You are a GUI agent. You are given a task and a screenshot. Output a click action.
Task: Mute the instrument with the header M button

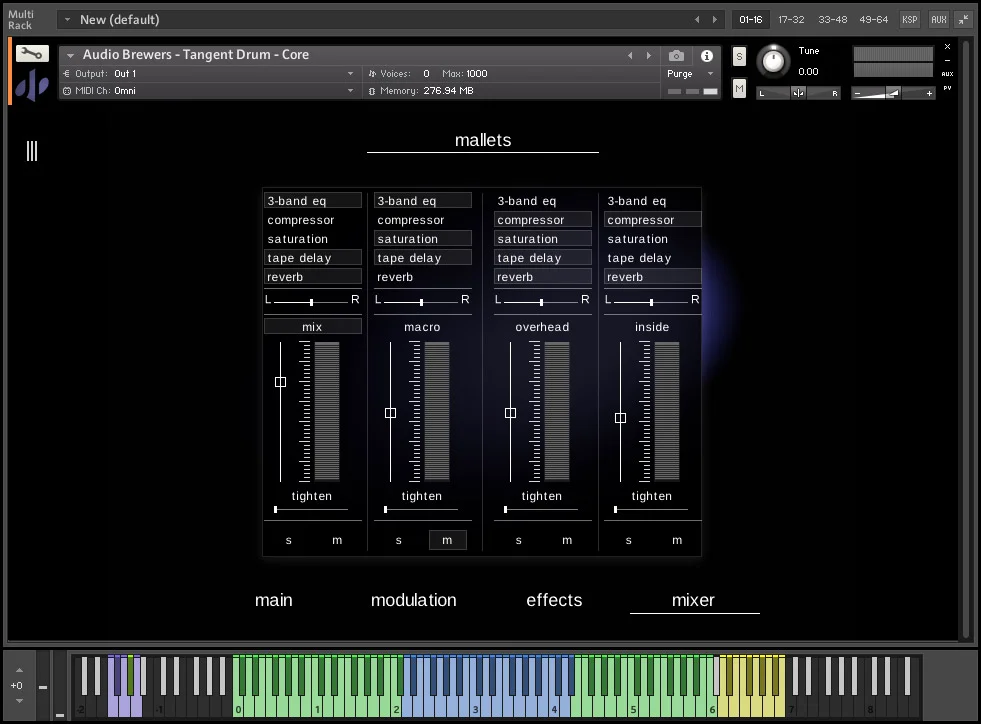[739, 89]
